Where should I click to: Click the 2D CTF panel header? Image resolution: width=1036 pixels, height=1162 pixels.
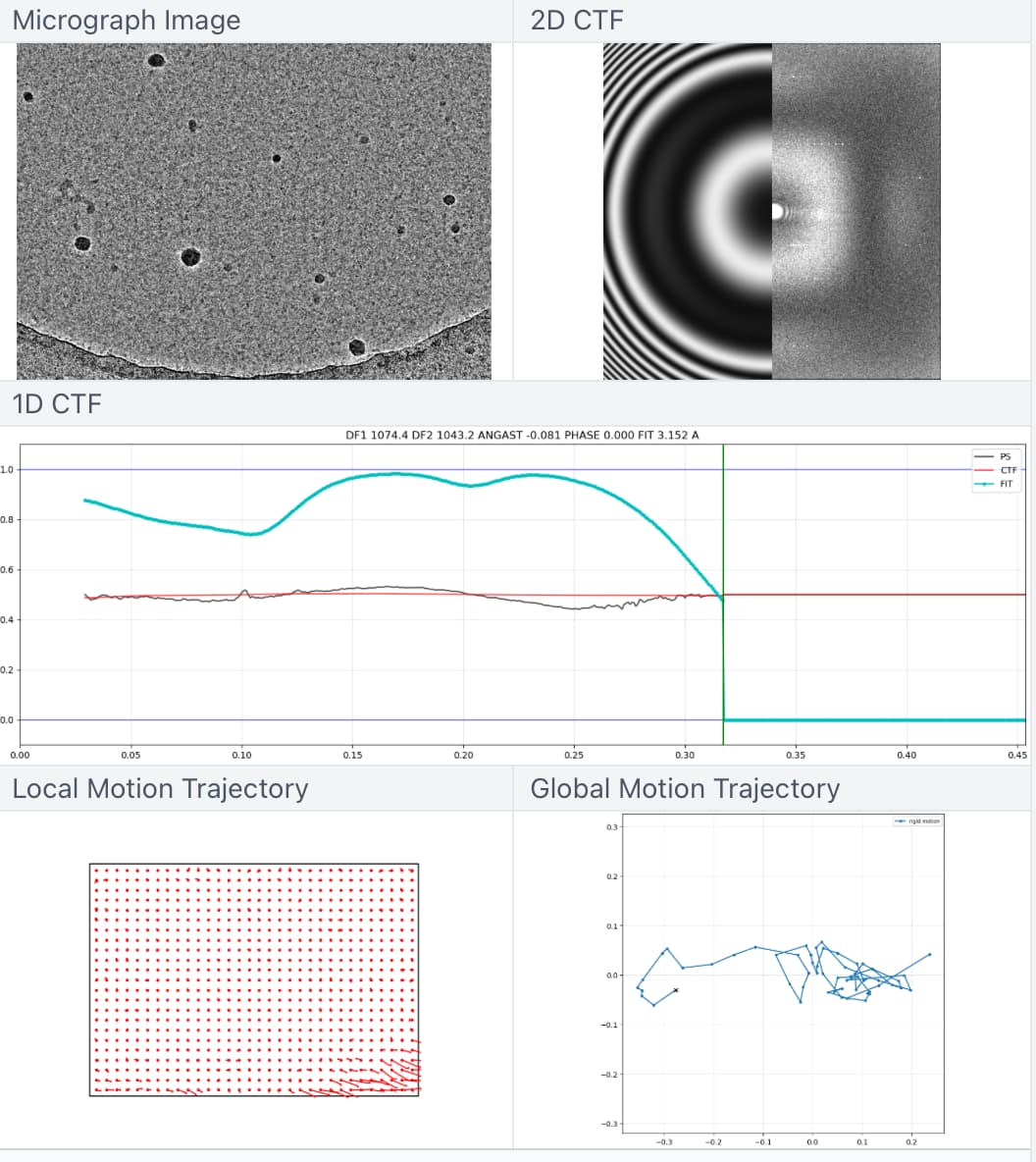click(x=577, y=21)
